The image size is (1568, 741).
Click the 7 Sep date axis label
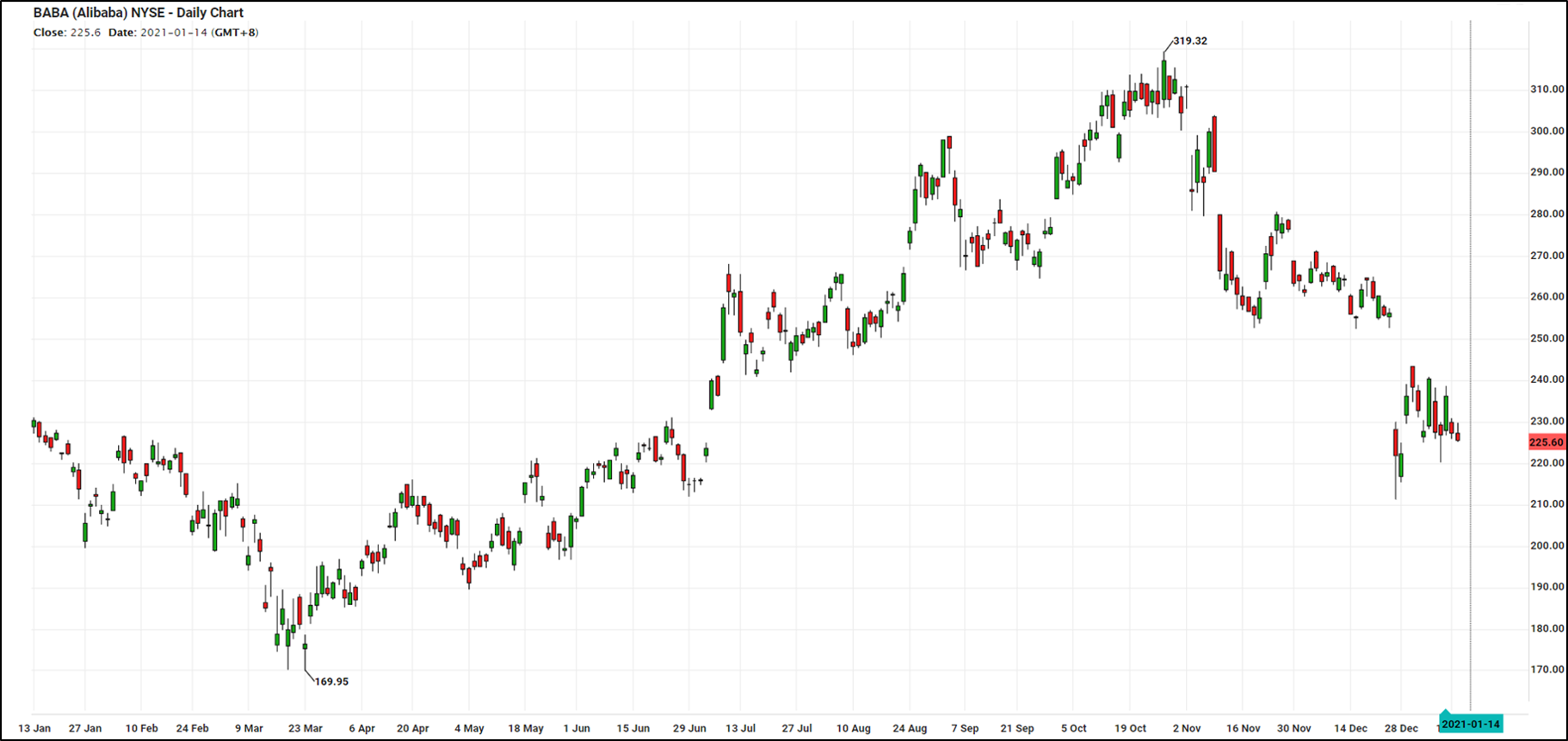965,728
